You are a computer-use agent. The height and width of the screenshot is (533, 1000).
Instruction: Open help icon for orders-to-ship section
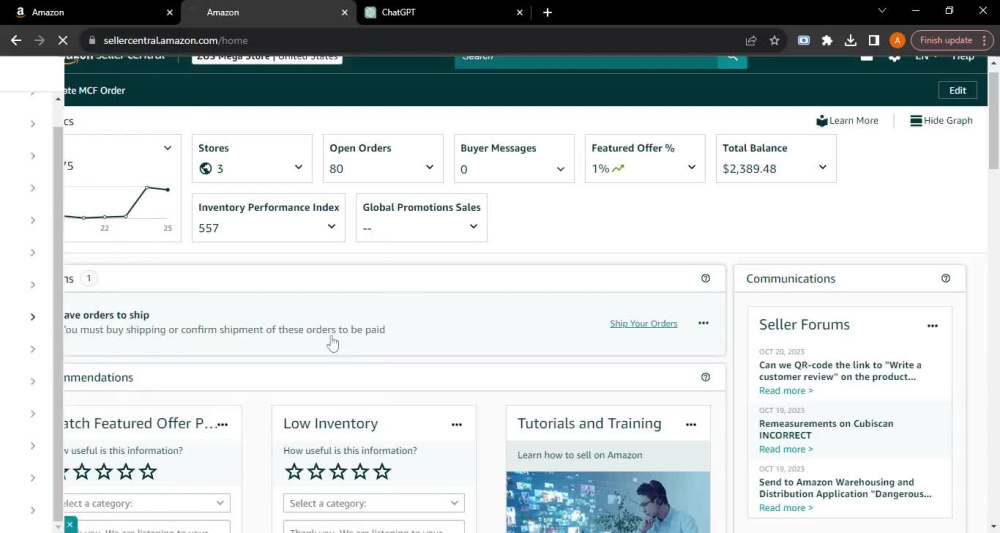(705, 279)
